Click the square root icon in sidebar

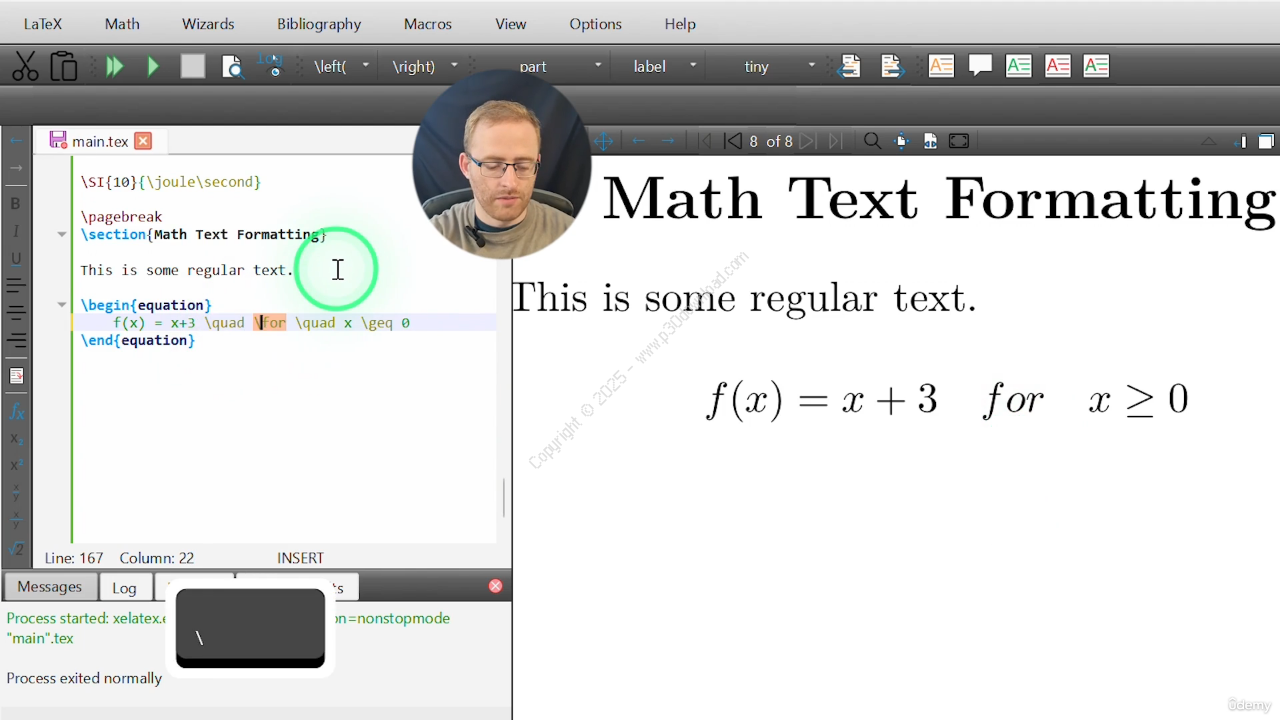tap(17, 548)
